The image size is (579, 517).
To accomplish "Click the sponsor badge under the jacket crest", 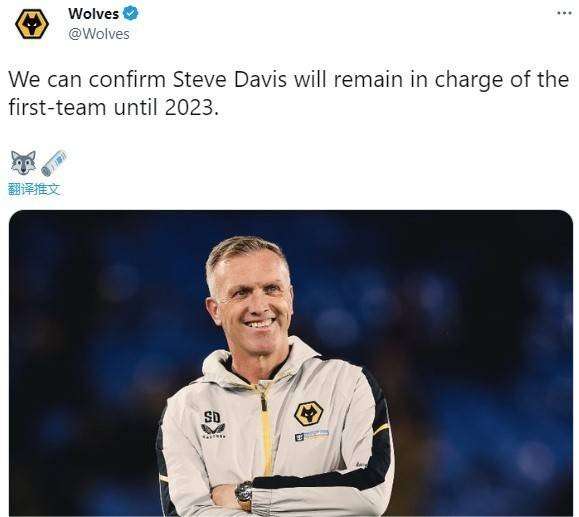I will (x=311, y=435).
